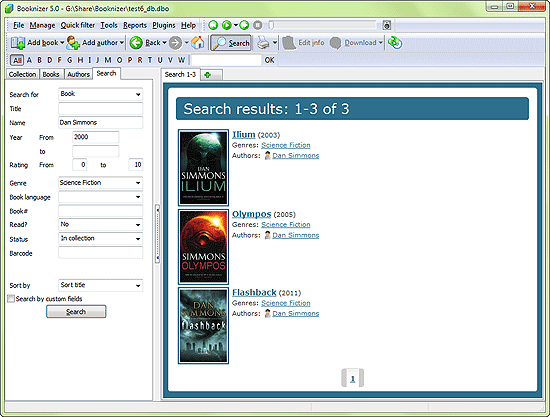This screenshot has width=550, height=417.
Task: Click Dan Simmons author icon under Olympos
Action: coord(267,235)
